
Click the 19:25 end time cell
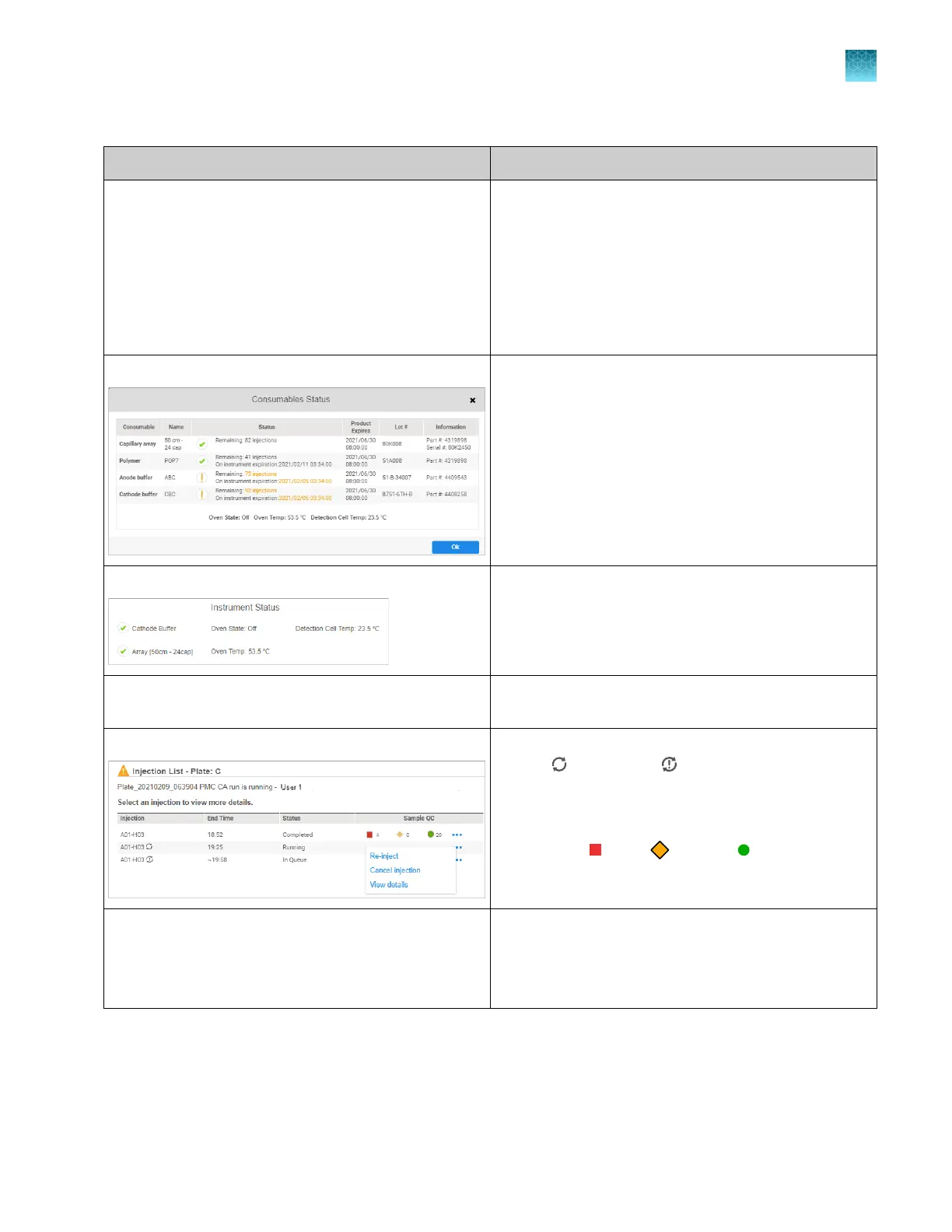(x=215, y=847)
